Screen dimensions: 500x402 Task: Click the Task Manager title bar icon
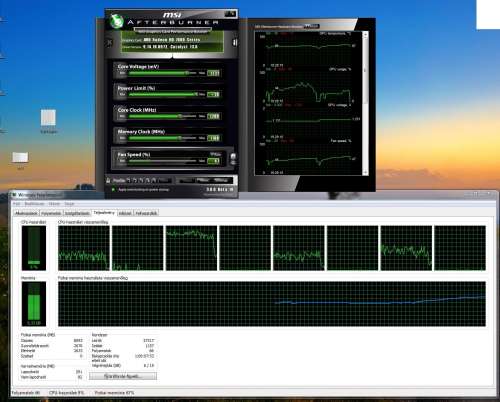point(14,195)
